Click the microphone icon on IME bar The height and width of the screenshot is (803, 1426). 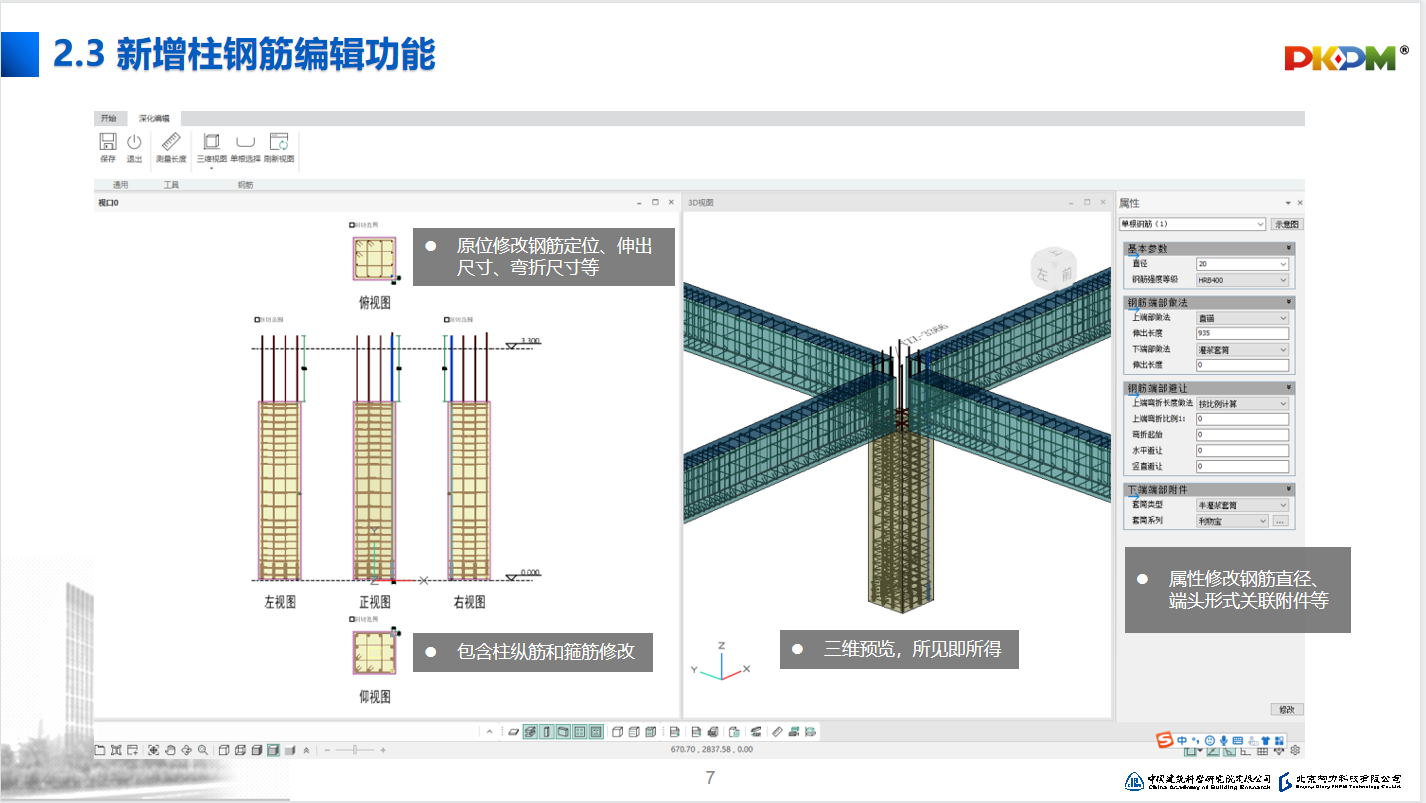pyautogui.click(x=1223, y=739)
